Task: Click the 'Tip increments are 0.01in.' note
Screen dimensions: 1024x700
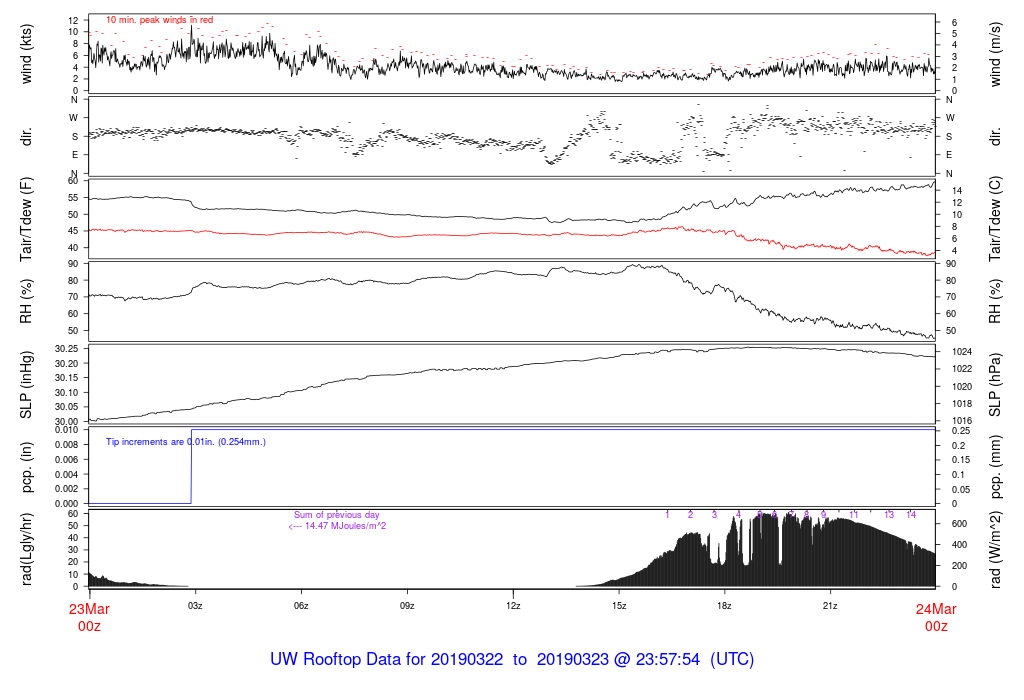Action: [x=186, y=441]
